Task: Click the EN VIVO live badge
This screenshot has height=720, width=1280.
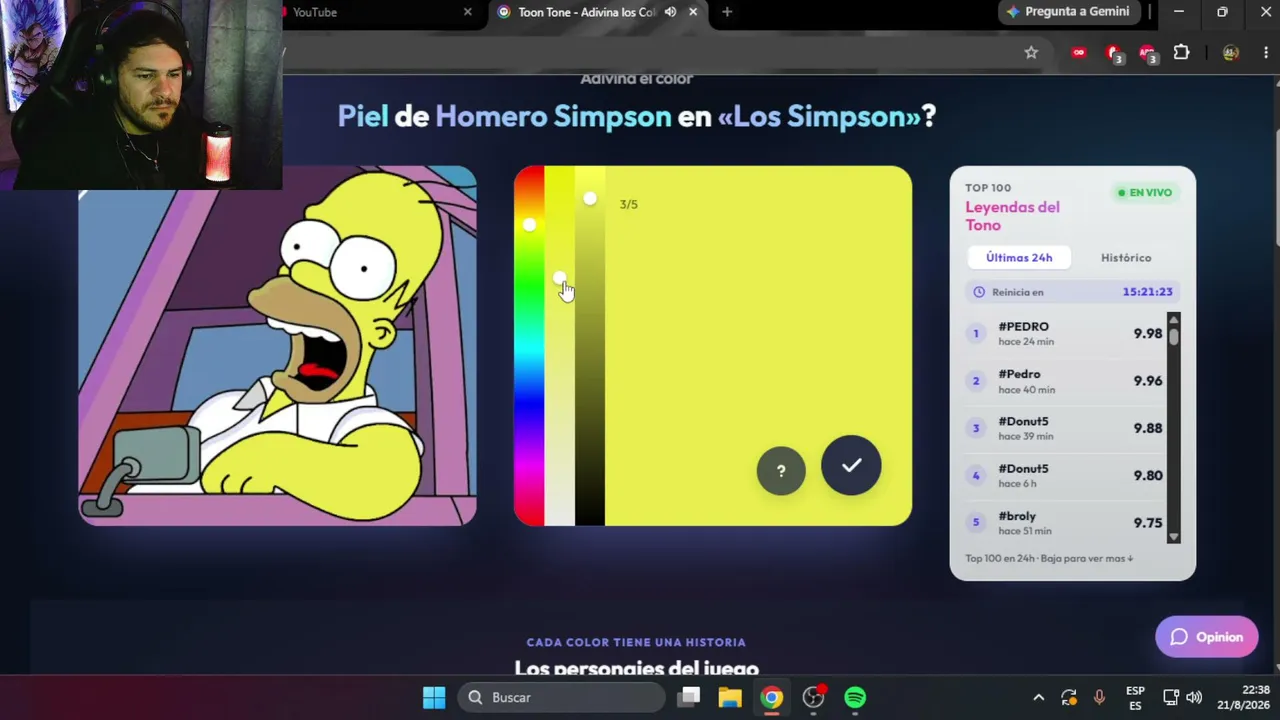Action: (1145, 193)
